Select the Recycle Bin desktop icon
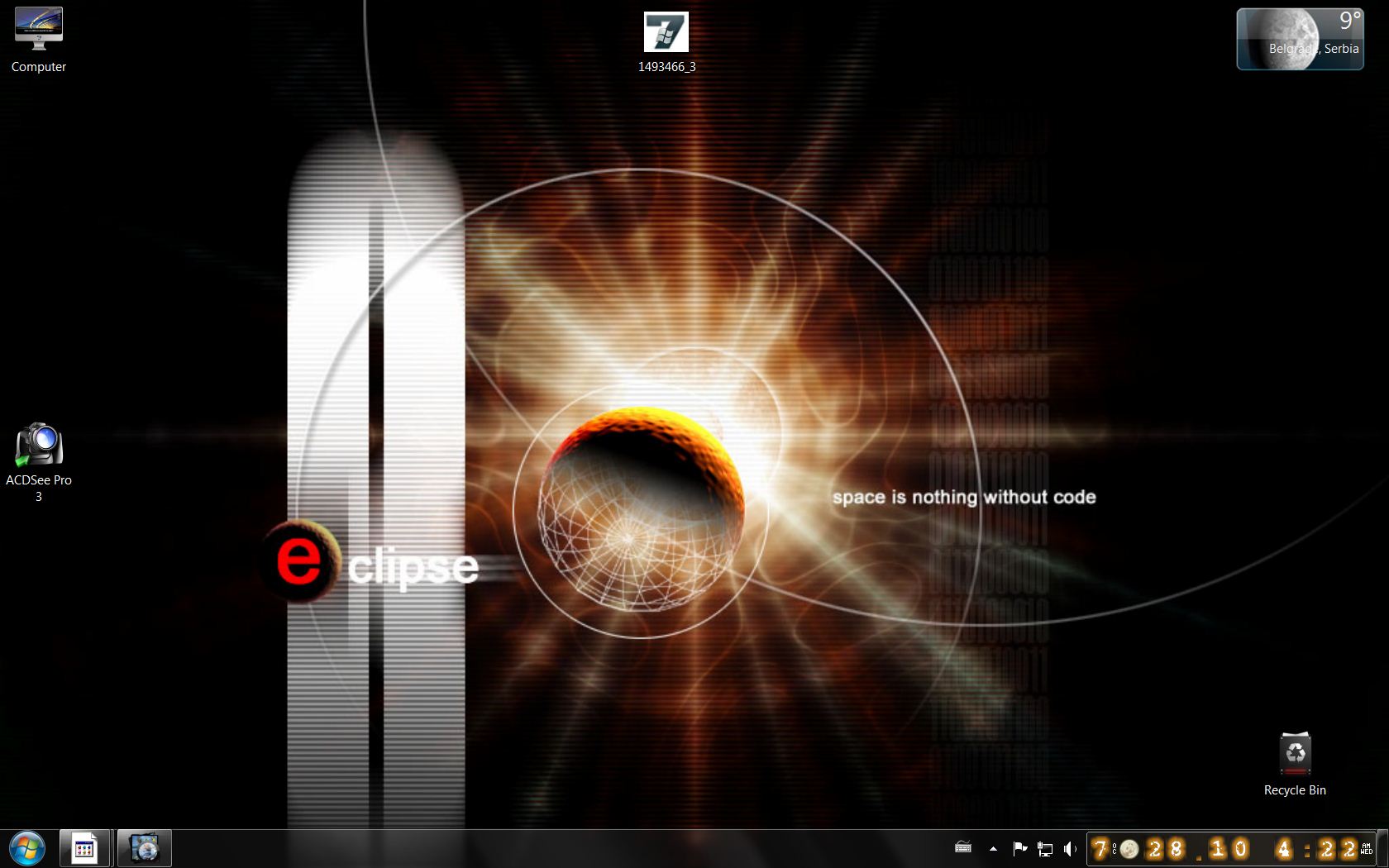Screen dimensions: 1389x868 pyautogui.click(x=1295, y=754)
